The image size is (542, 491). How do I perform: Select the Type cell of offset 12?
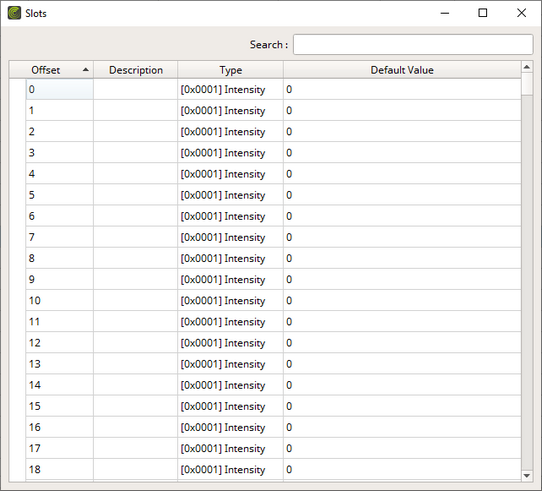(x=231, y=342)
